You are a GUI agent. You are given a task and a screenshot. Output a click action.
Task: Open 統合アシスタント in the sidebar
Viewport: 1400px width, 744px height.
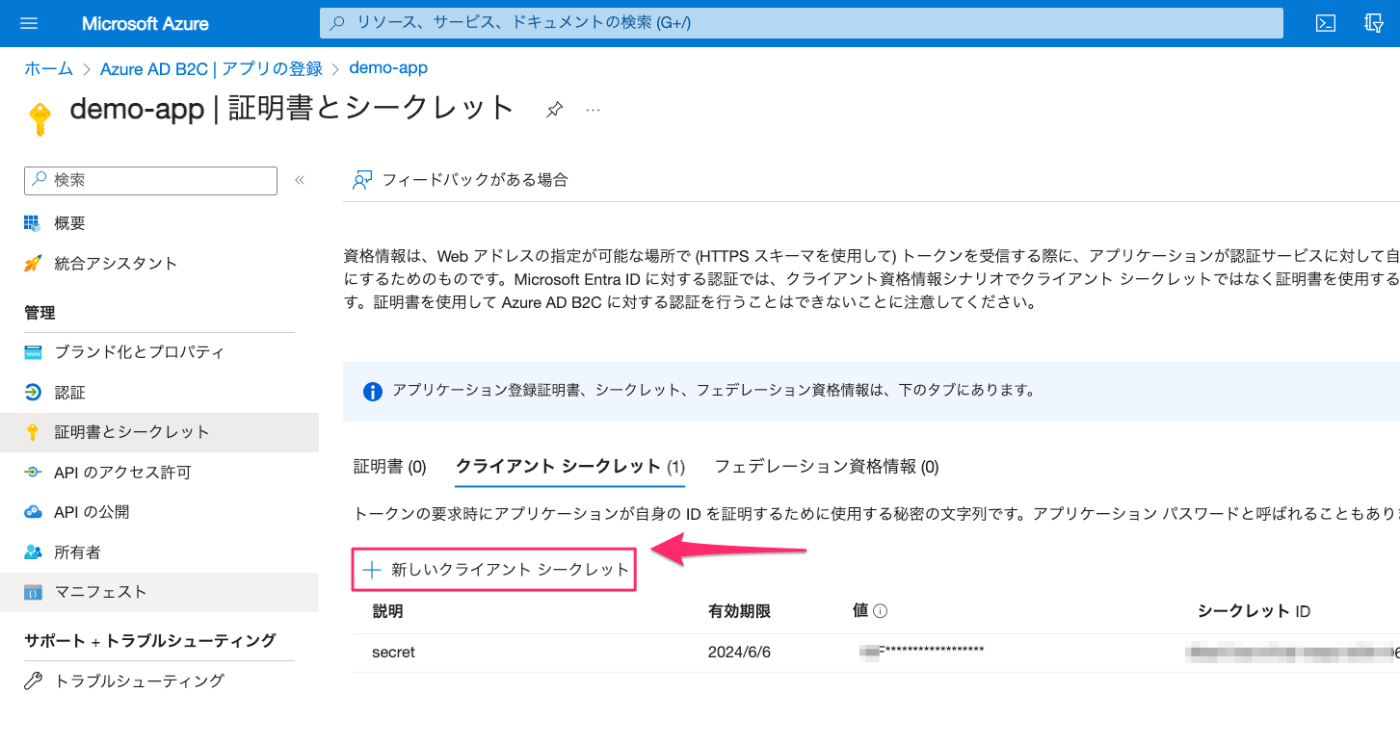tap(116, 263)
